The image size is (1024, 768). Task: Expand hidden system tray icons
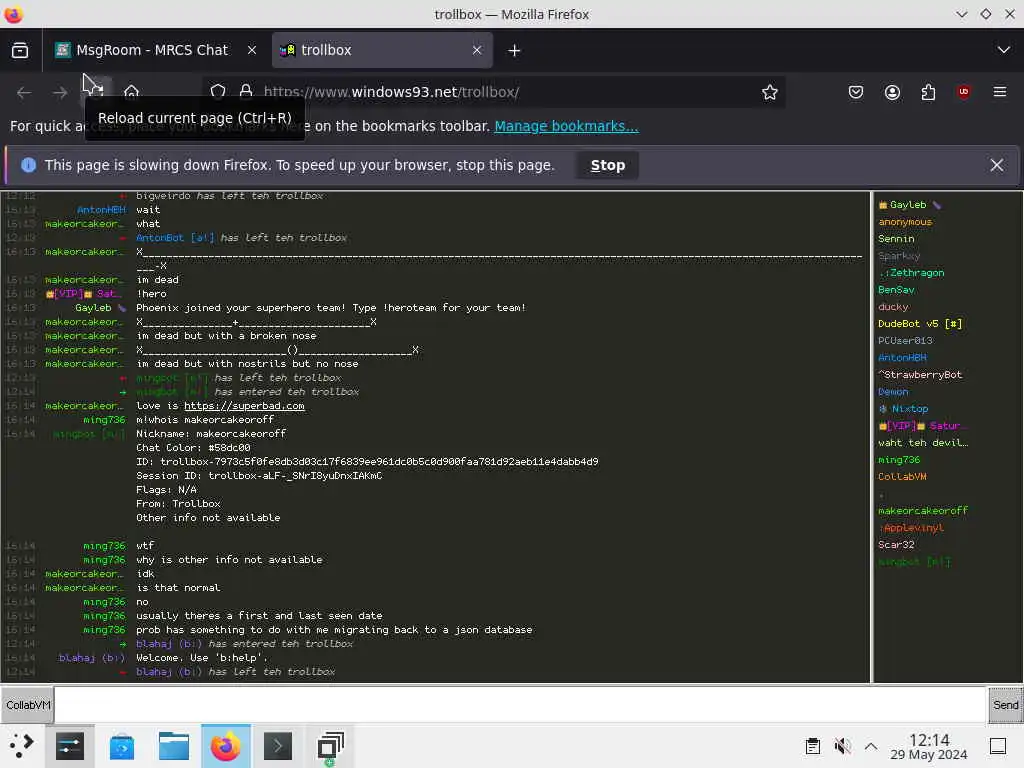coord(871,746)
